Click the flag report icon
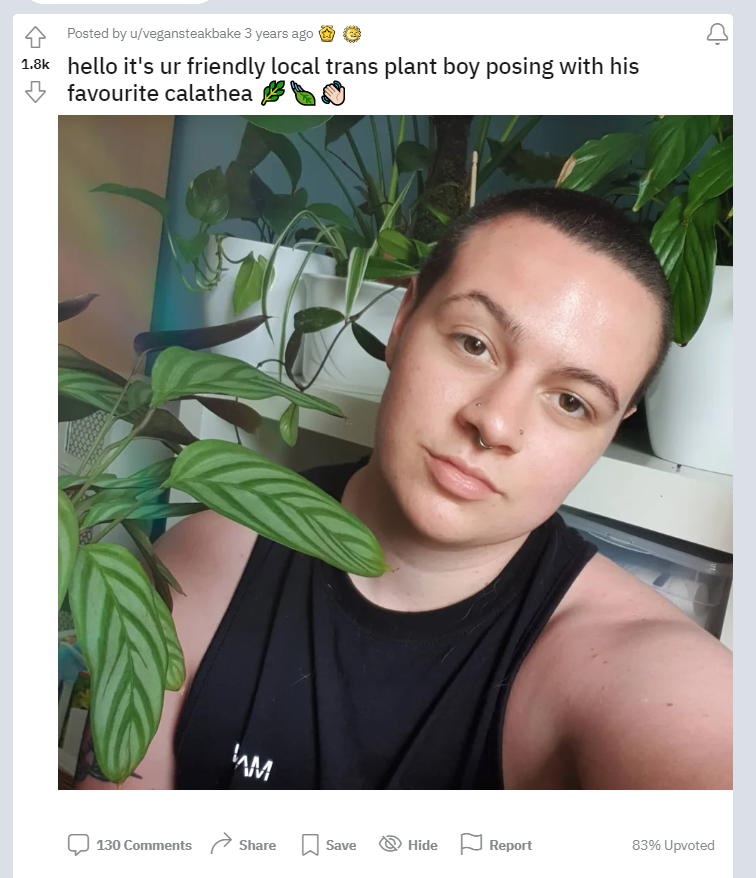This screenshot has height=878, width=756. coord(471,844)
